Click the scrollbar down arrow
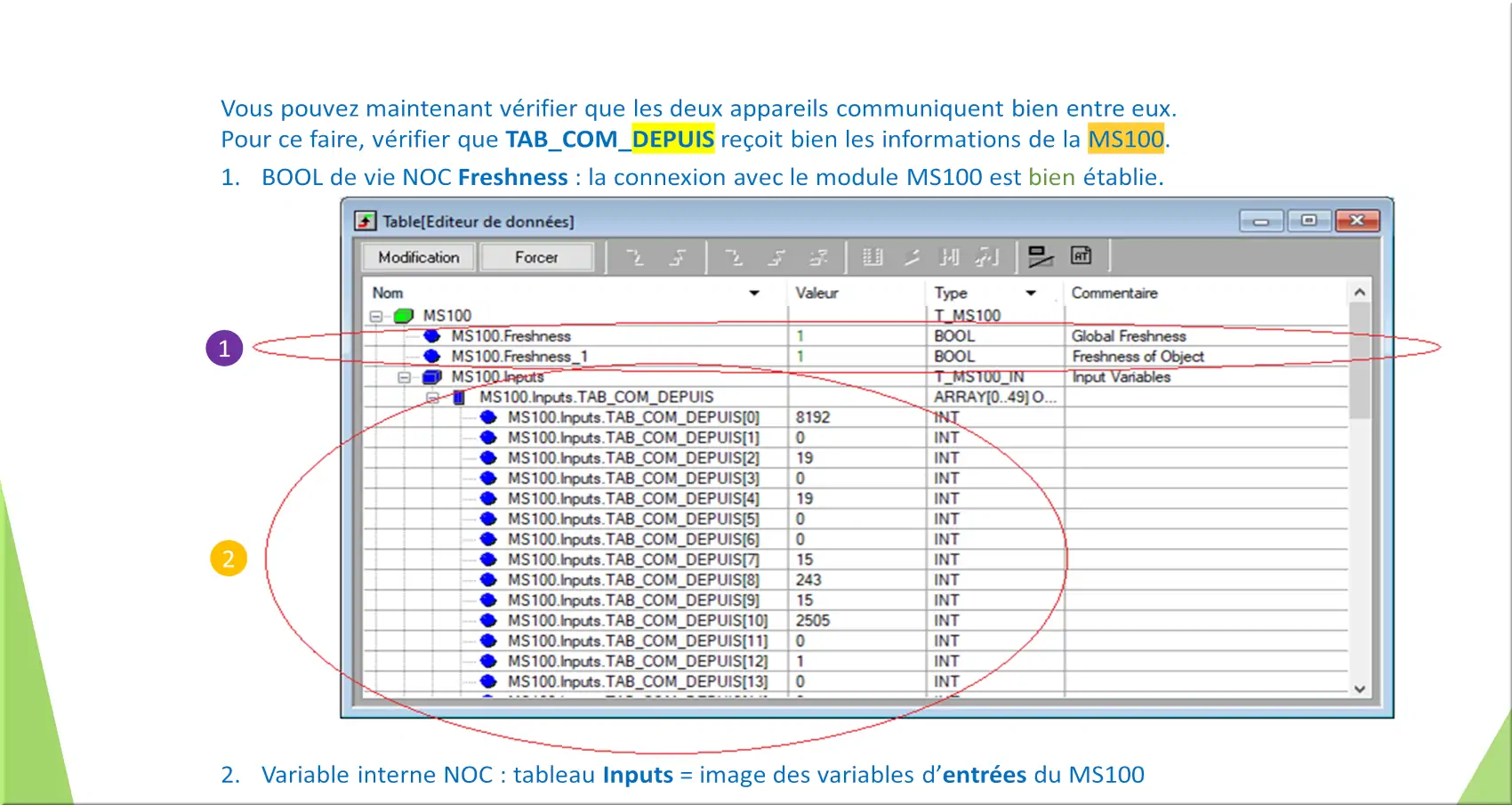This screenshot has width=1512, height=805. pyautogui.click(x=1359, y=688)
